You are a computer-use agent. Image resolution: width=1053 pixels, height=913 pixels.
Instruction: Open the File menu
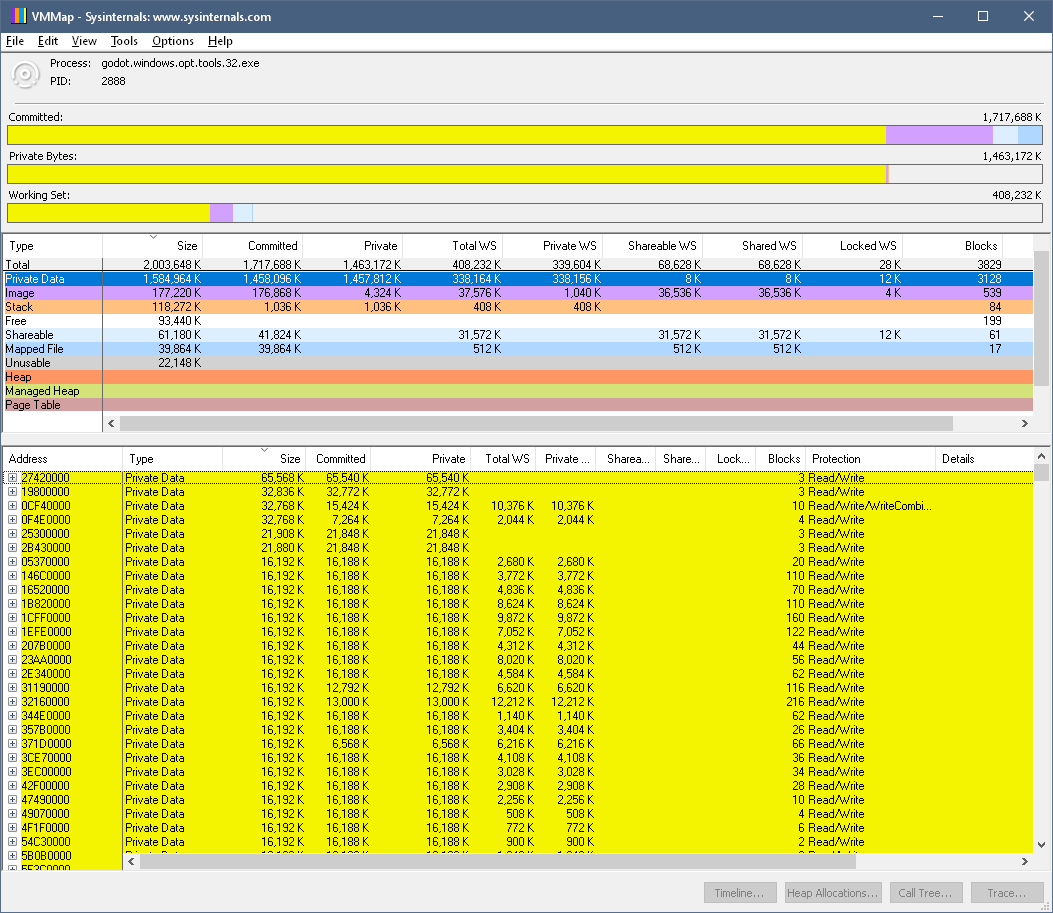tap(15, 41)
